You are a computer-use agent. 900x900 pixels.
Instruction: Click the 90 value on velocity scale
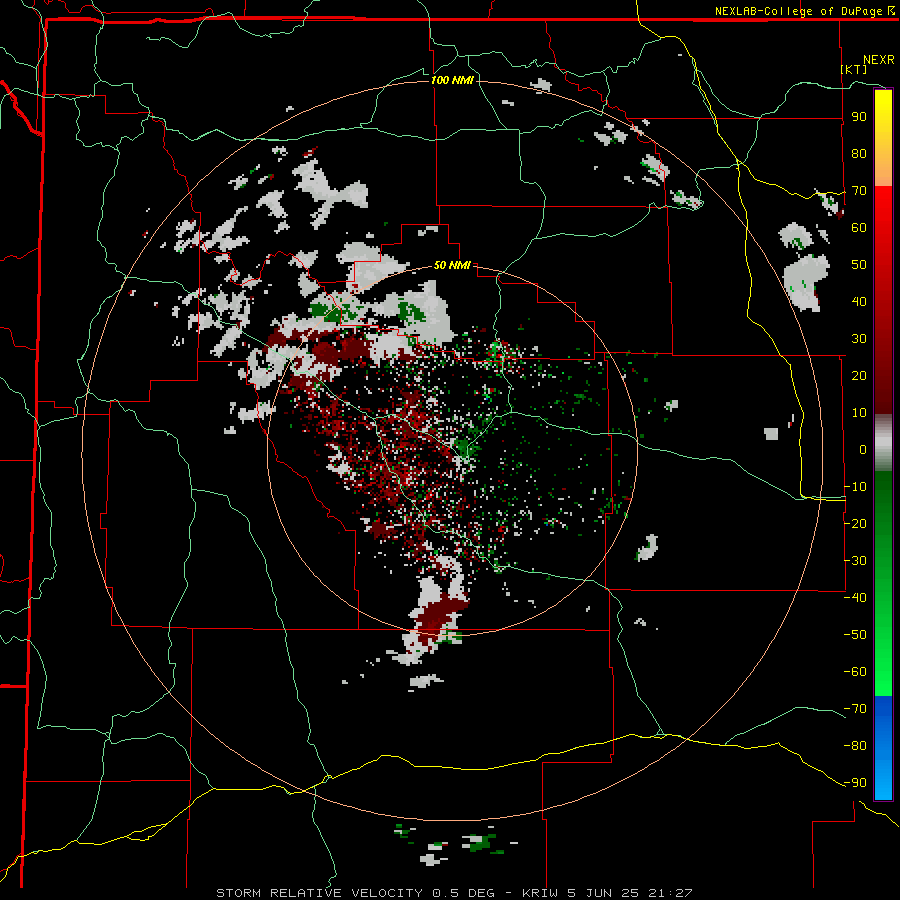click(859, 117)
